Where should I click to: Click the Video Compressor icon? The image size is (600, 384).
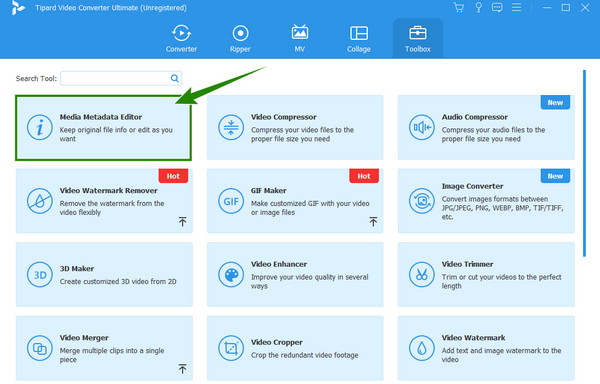coord(231,127)
